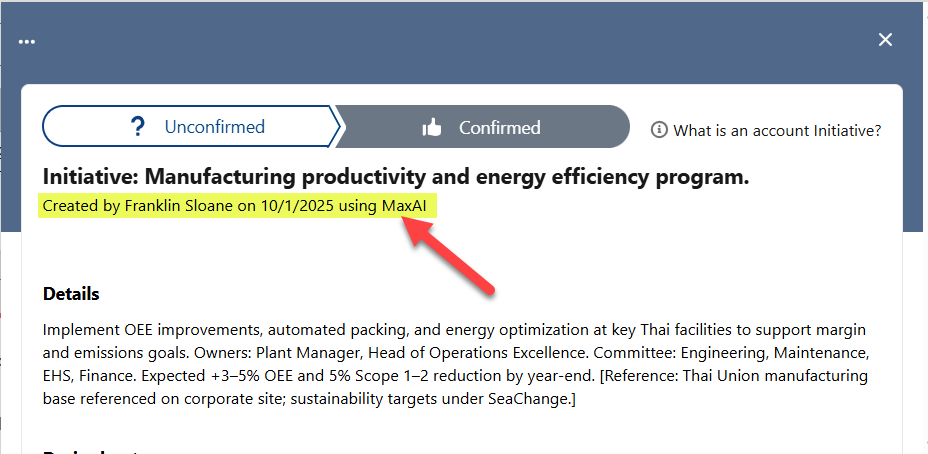Screen dimensions: 928x454
Task: Click the chevron tip between status stages
Action: [x=338, y=127]
